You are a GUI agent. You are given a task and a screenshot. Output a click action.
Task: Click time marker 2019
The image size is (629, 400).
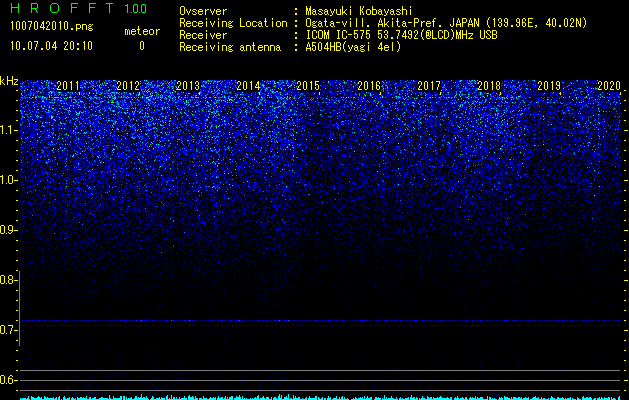pyautogui.click(x=549, y=86)
